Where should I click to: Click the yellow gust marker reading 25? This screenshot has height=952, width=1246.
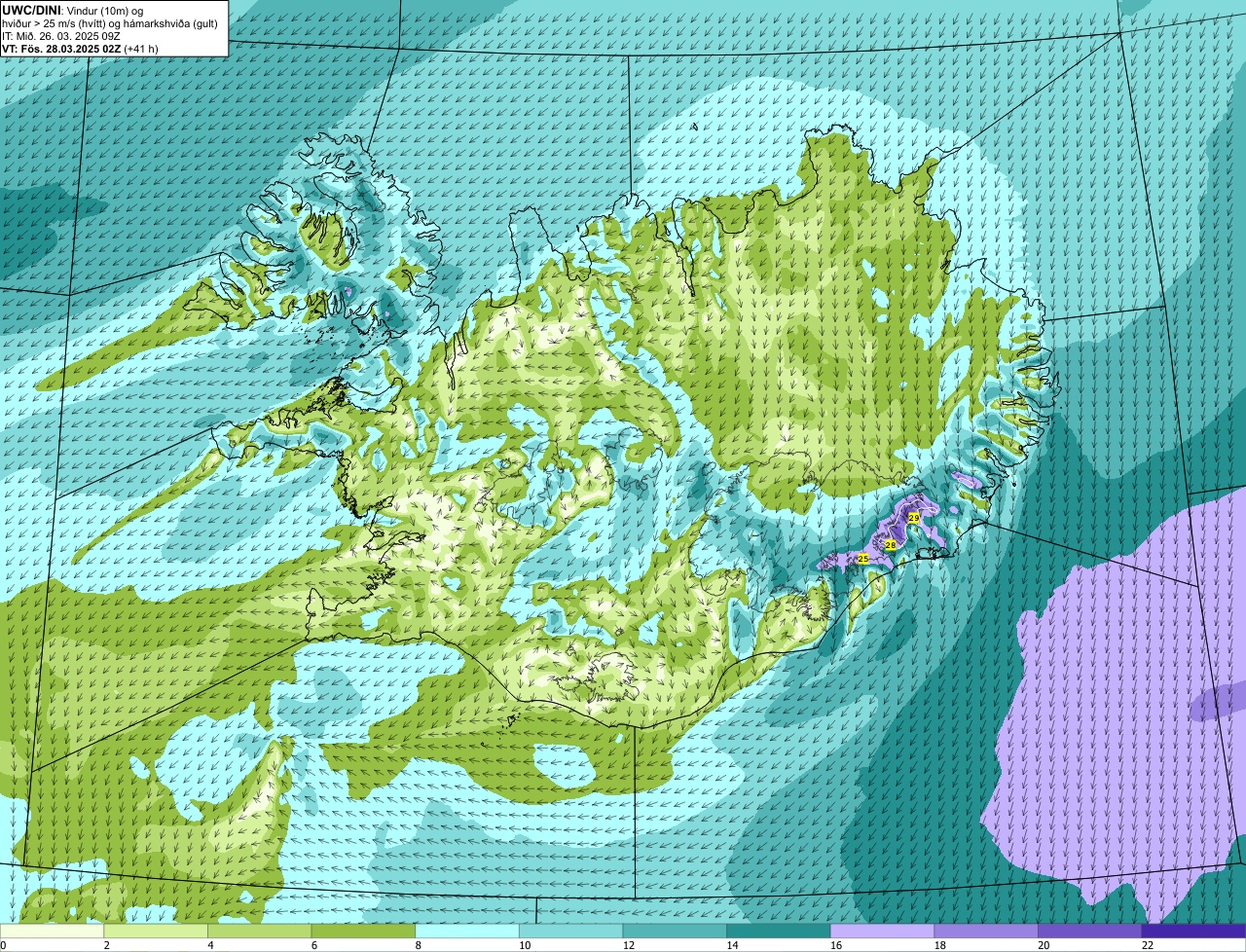point(862,559)
